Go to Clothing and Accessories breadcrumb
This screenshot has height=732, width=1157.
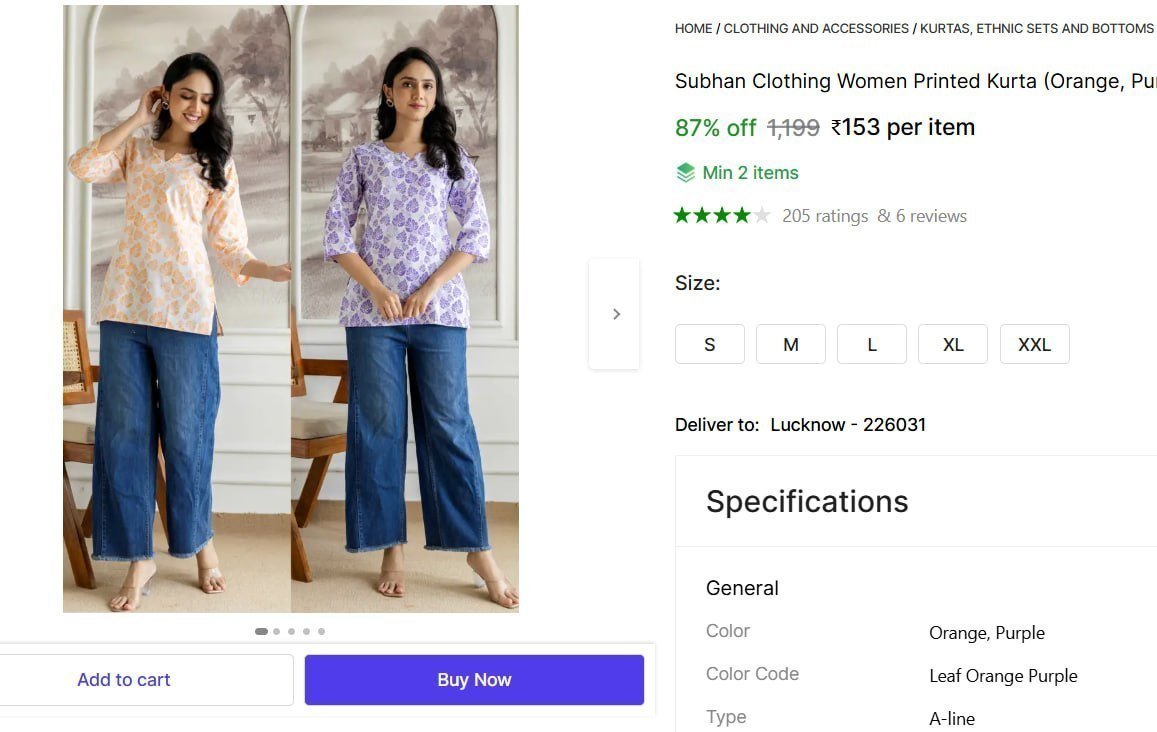[x=816, y=29]
